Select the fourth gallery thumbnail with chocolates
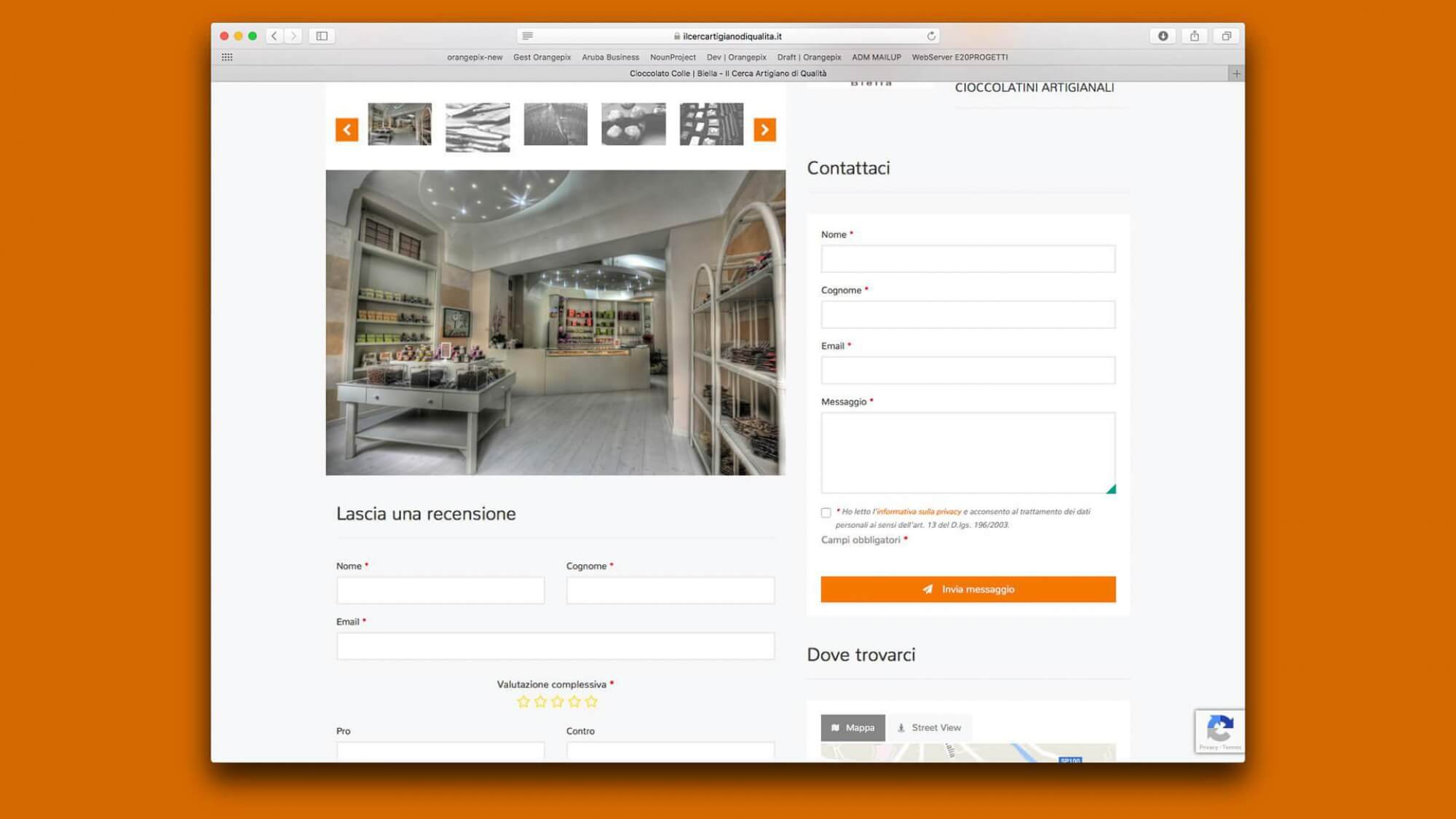The width and height of the screenshot is (1456, 819). [633, 124]
